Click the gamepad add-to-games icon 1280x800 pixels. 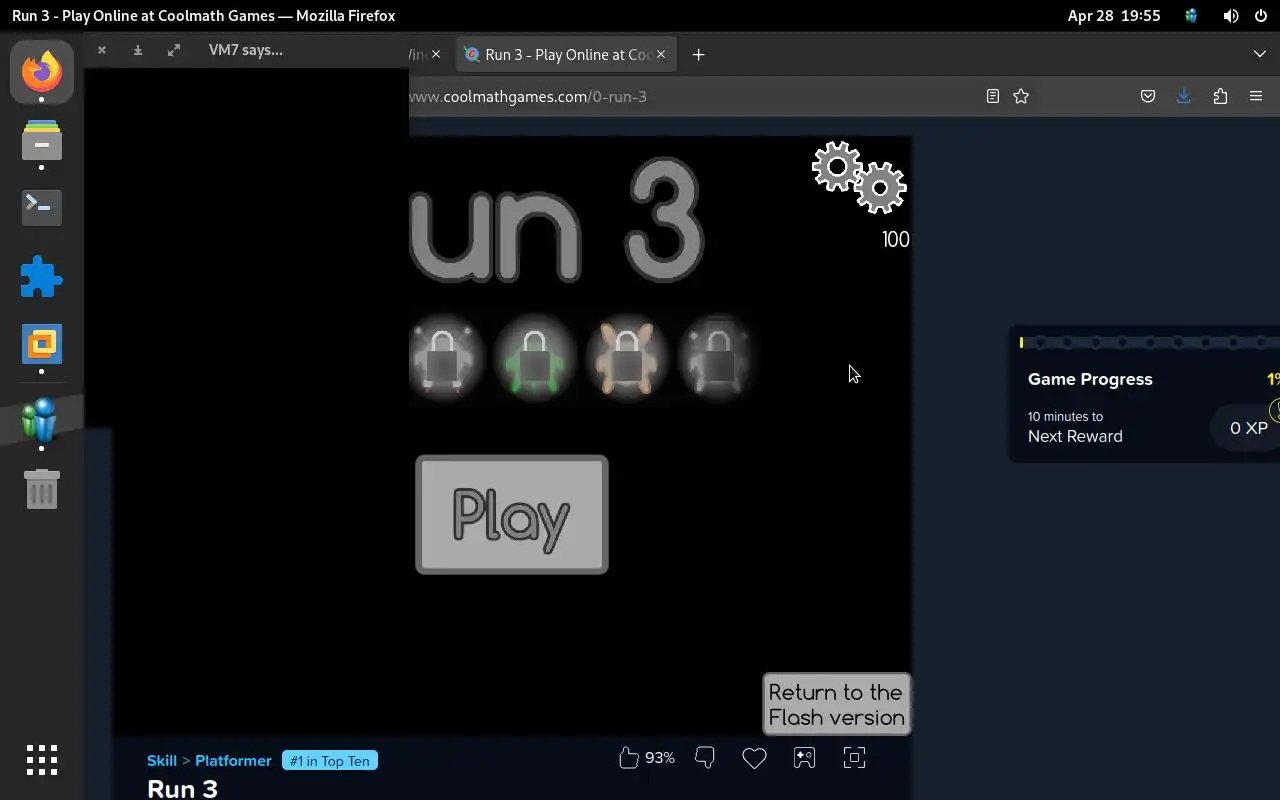click(804, 758)
